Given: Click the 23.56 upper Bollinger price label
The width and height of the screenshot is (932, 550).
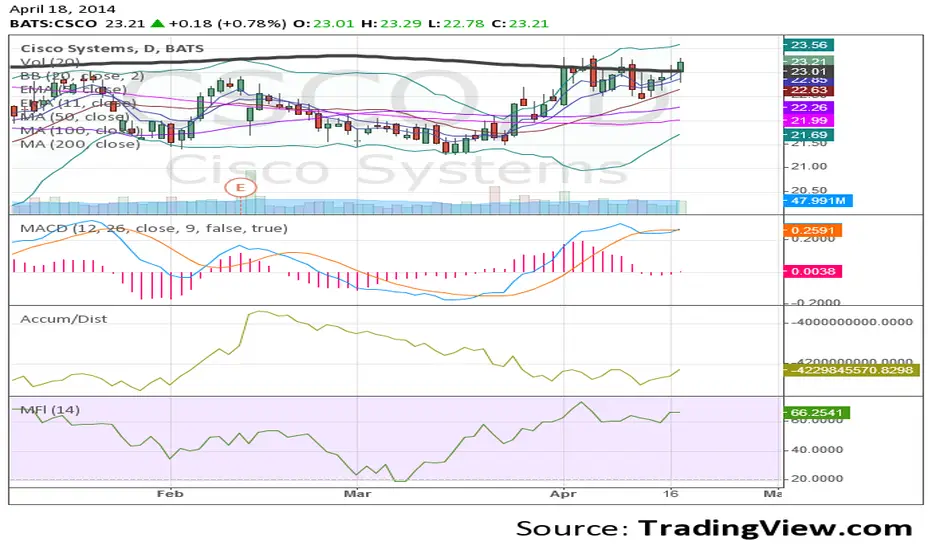Looking at the screenshot, I should 809,45.
